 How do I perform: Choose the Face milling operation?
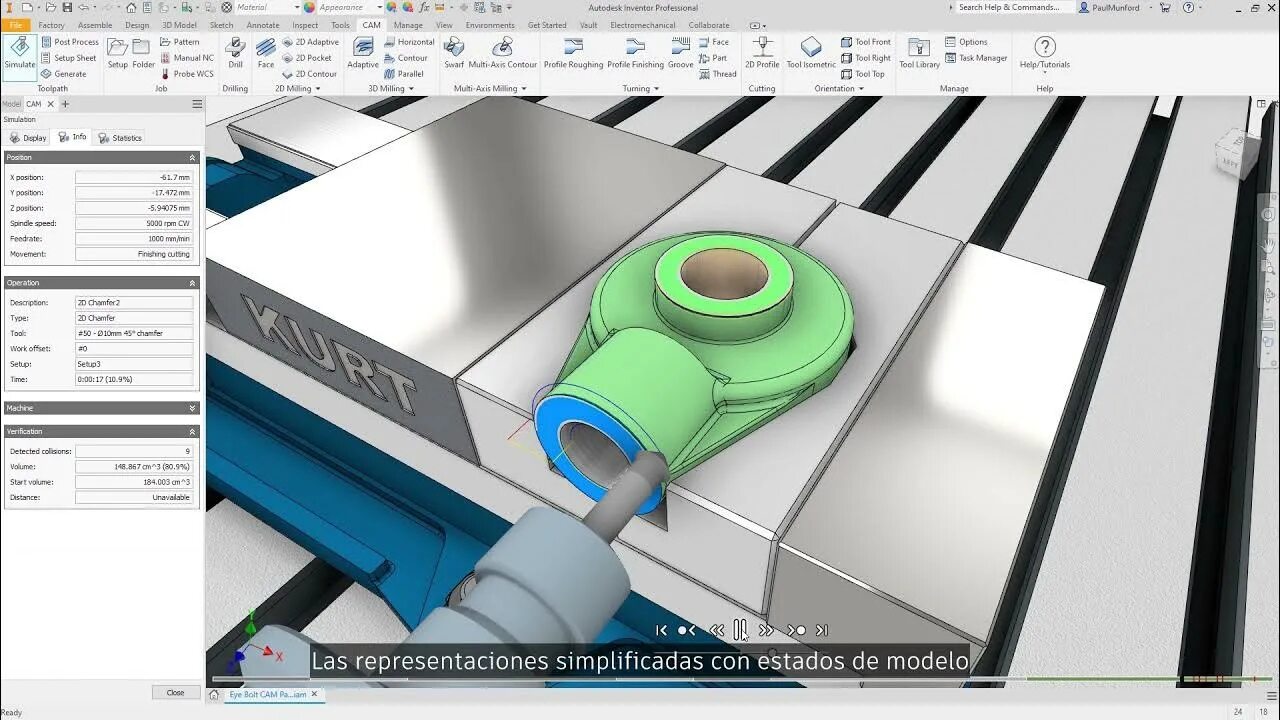tap(265, 53)
